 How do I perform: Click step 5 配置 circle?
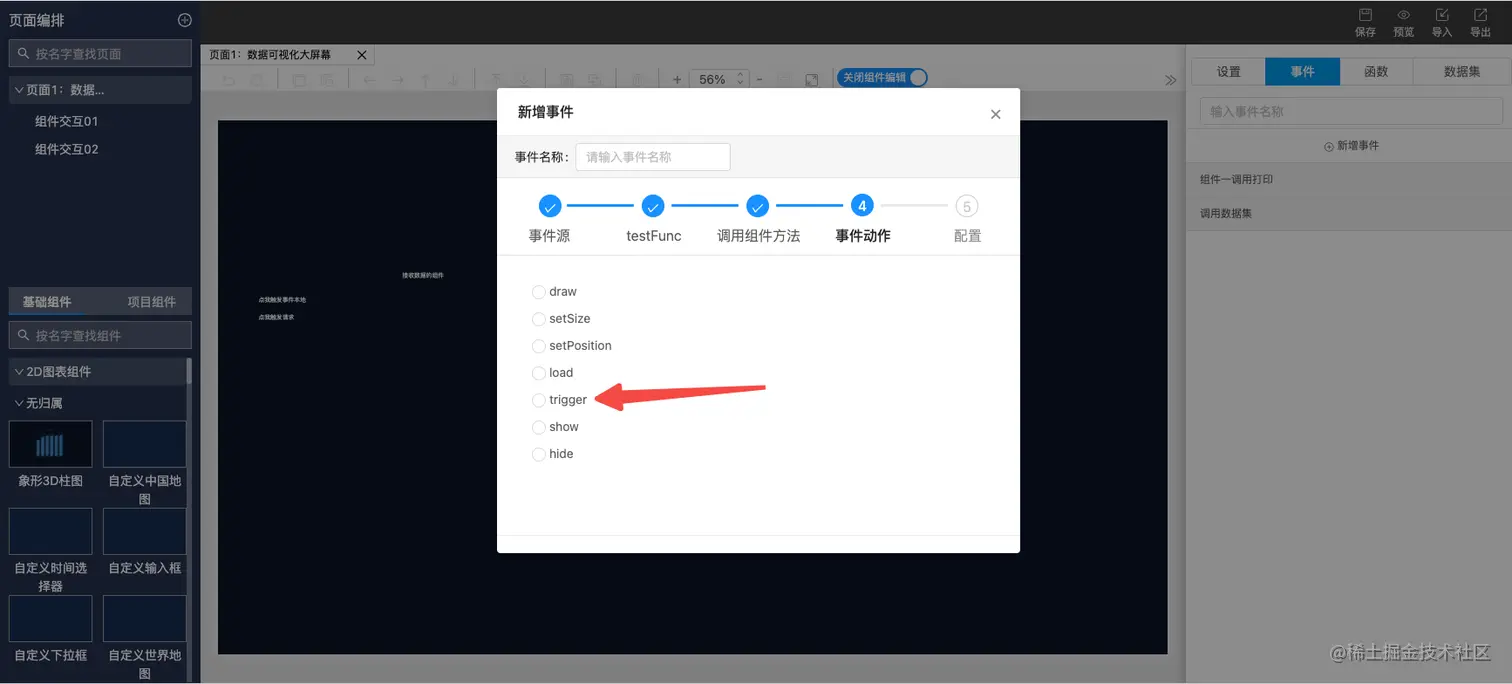tap(967, 206)
